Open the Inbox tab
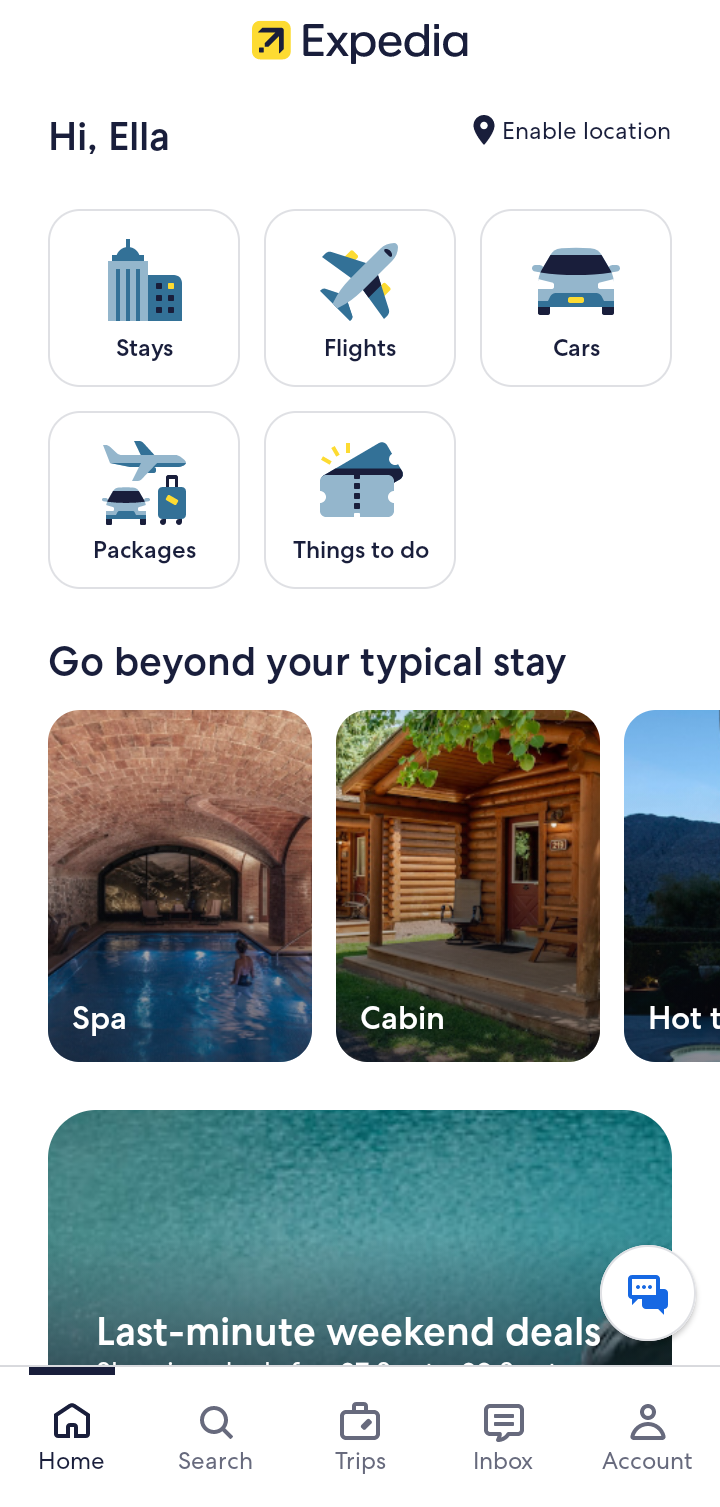720x1507 pixels. point(503,1438)
